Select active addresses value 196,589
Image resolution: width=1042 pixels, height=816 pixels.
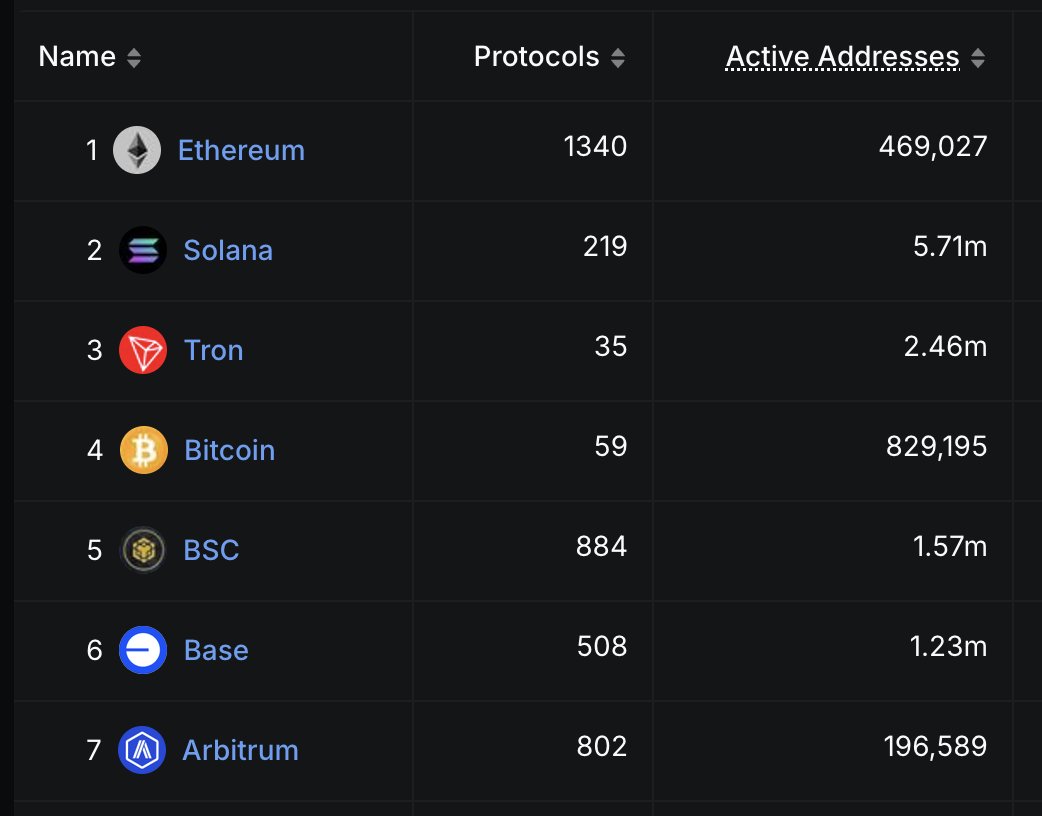pos(936,747)
